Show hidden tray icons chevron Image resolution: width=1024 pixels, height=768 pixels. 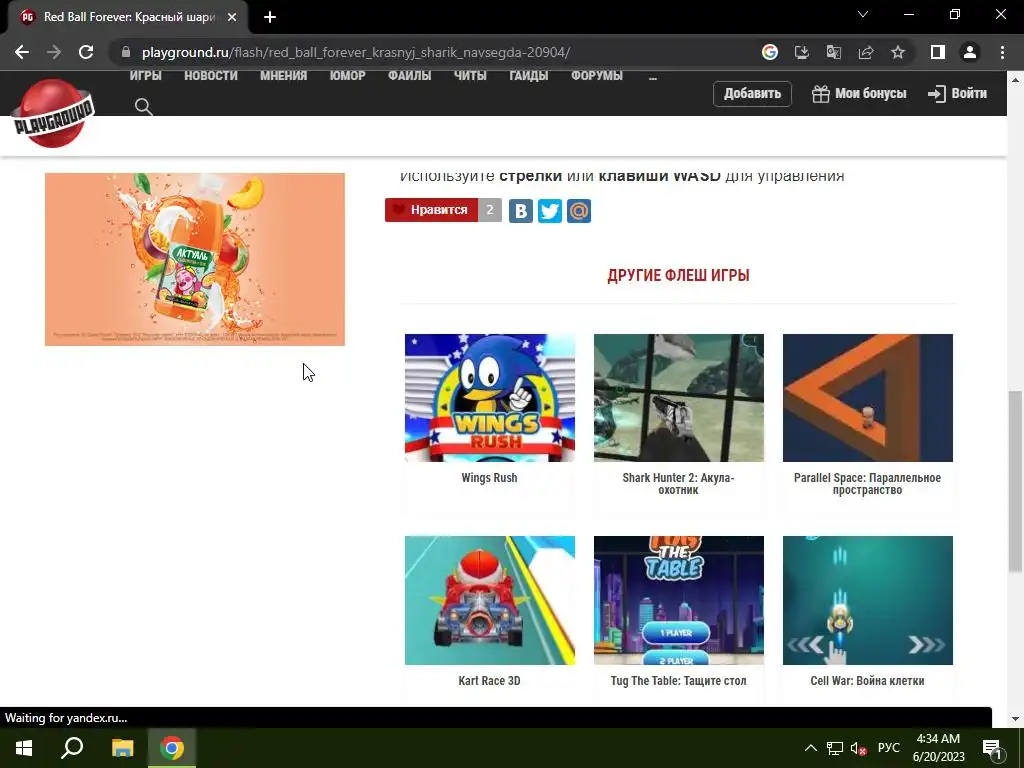810,748
